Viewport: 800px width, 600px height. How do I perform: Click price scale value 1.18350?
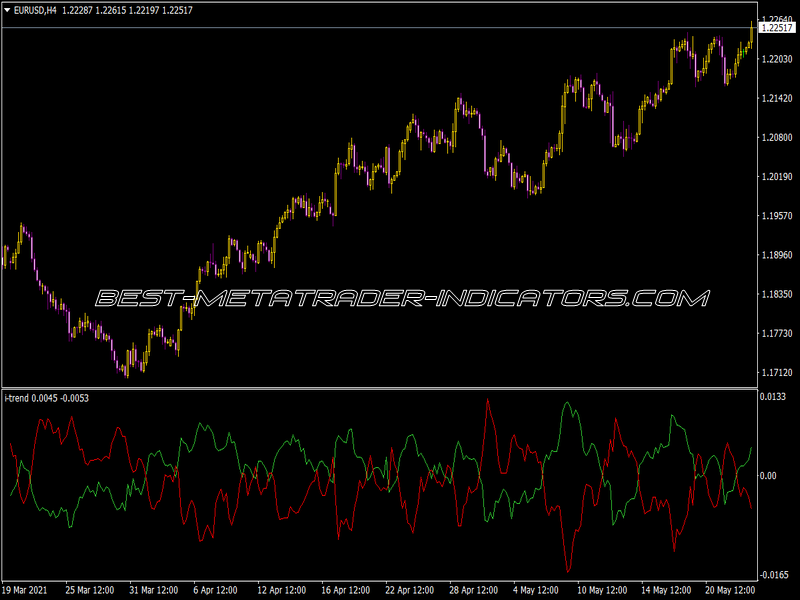(777, 294)
